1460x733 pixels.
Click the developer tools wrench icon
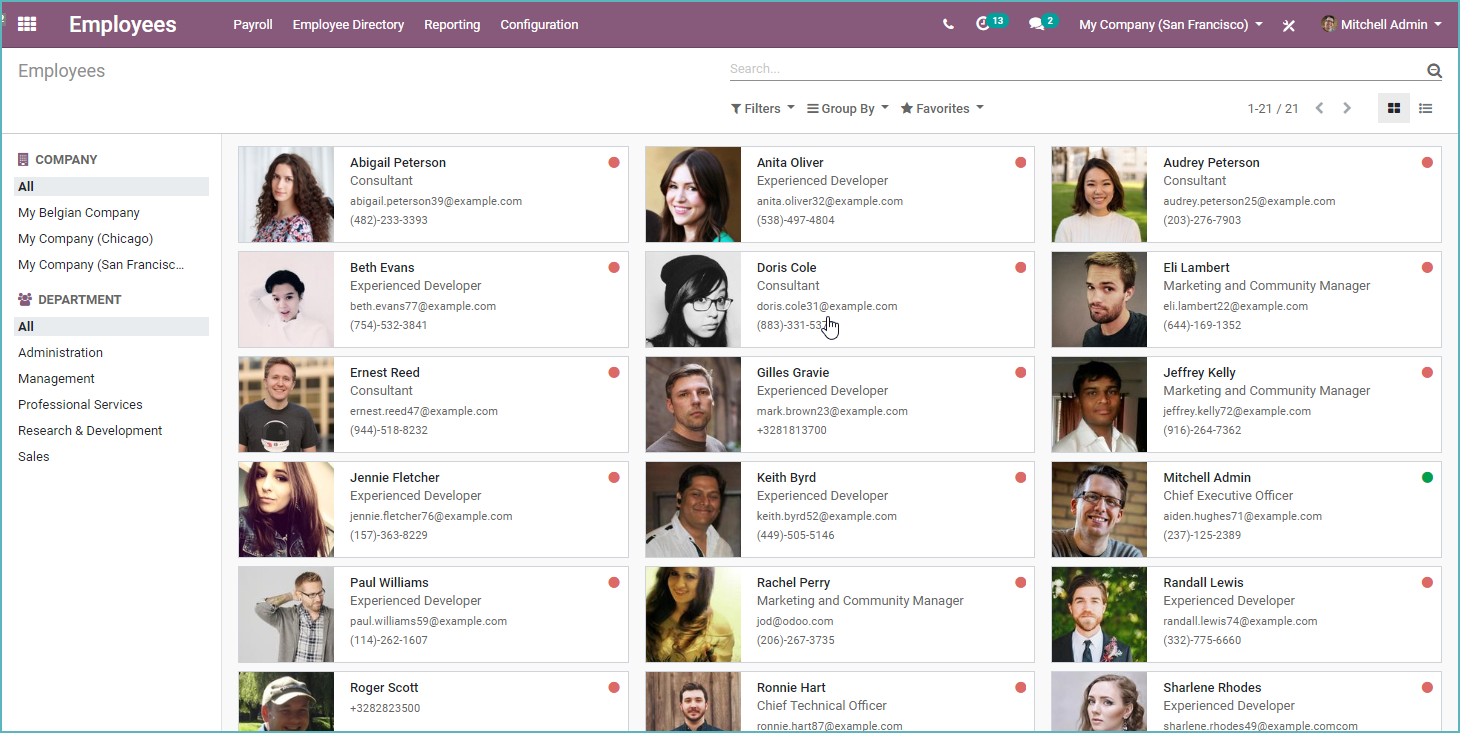coord(1288,25)
